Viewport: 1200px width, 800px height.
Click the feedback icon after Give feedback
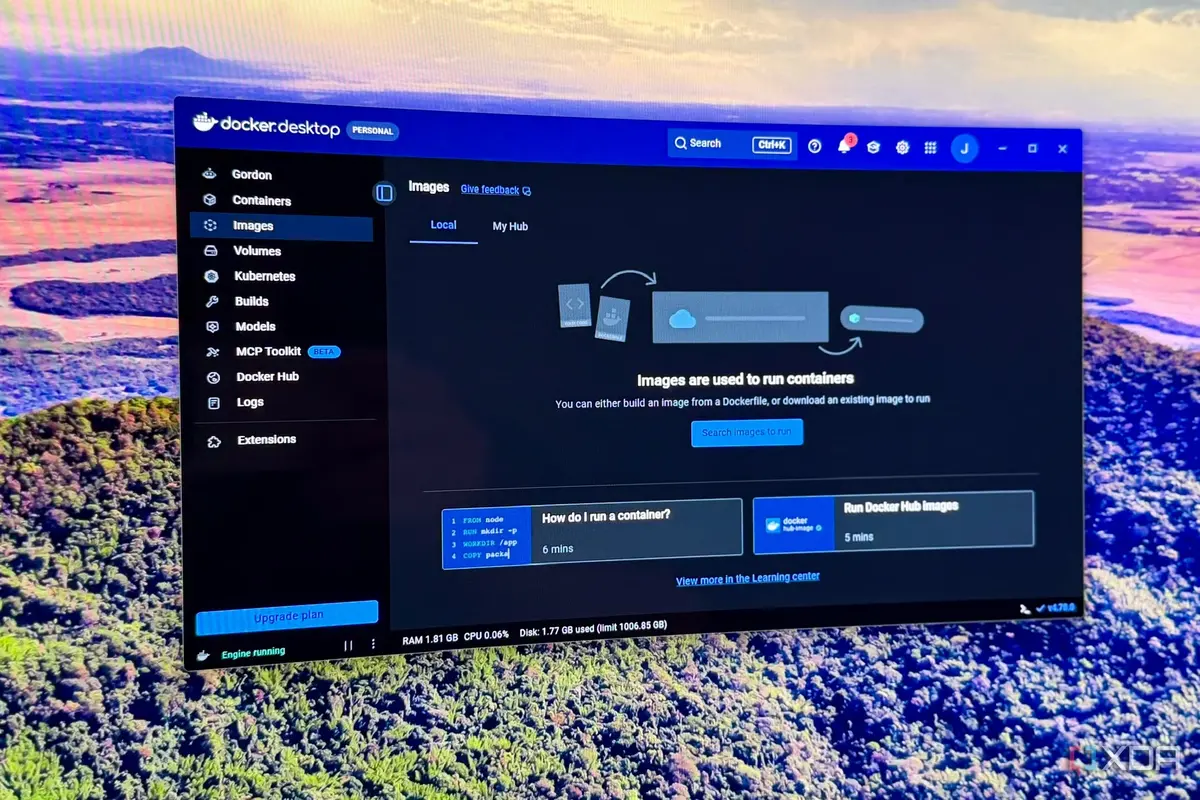point(527,190)
